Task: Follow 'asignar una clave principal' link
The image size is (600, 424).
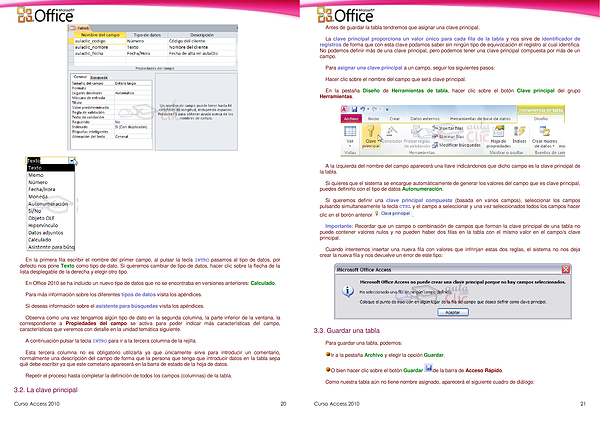Action: (370, 68)
